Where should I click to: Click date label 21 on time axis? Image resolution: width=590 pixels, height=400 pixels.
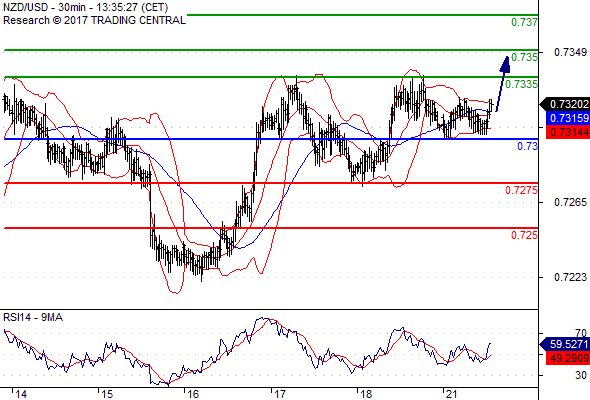pyautogui.click(x=451, y=394)
